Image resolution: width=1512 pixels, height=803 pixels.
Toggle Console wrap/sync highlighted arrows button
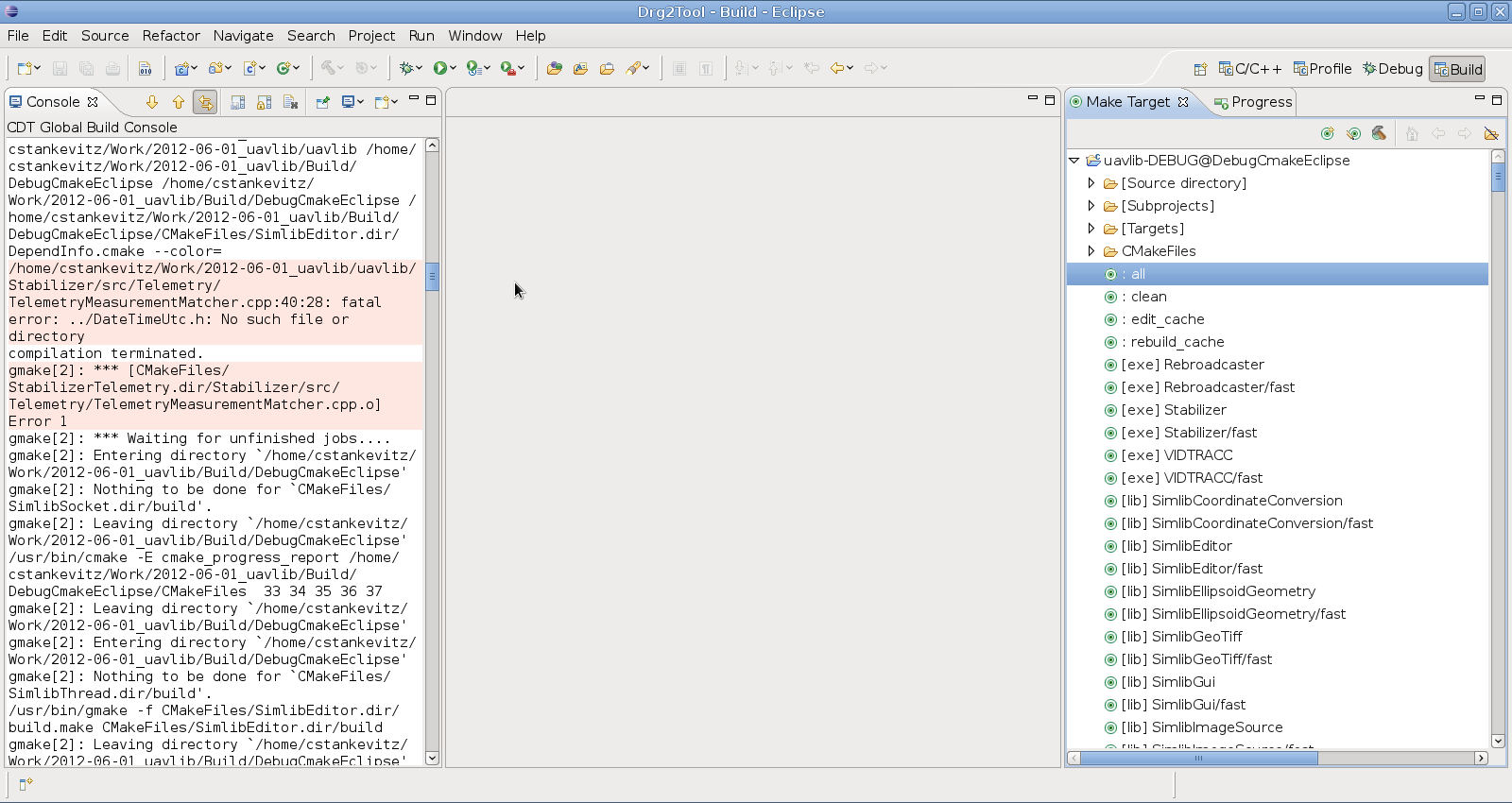205,102
